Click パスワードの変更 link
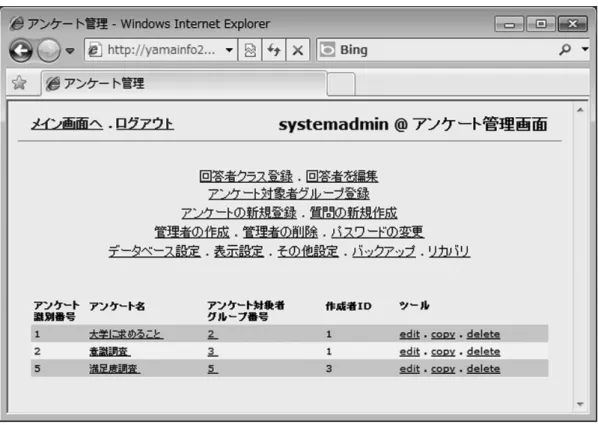The height and width of the screenshot is (425, 598). [x=378, y=232]
